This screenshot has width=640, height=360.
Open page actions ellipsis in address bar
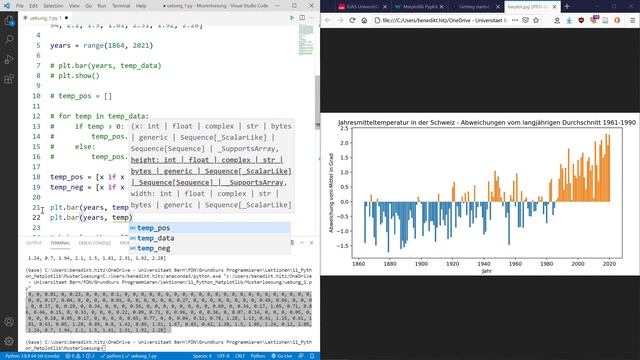click(x=515, y=20)
